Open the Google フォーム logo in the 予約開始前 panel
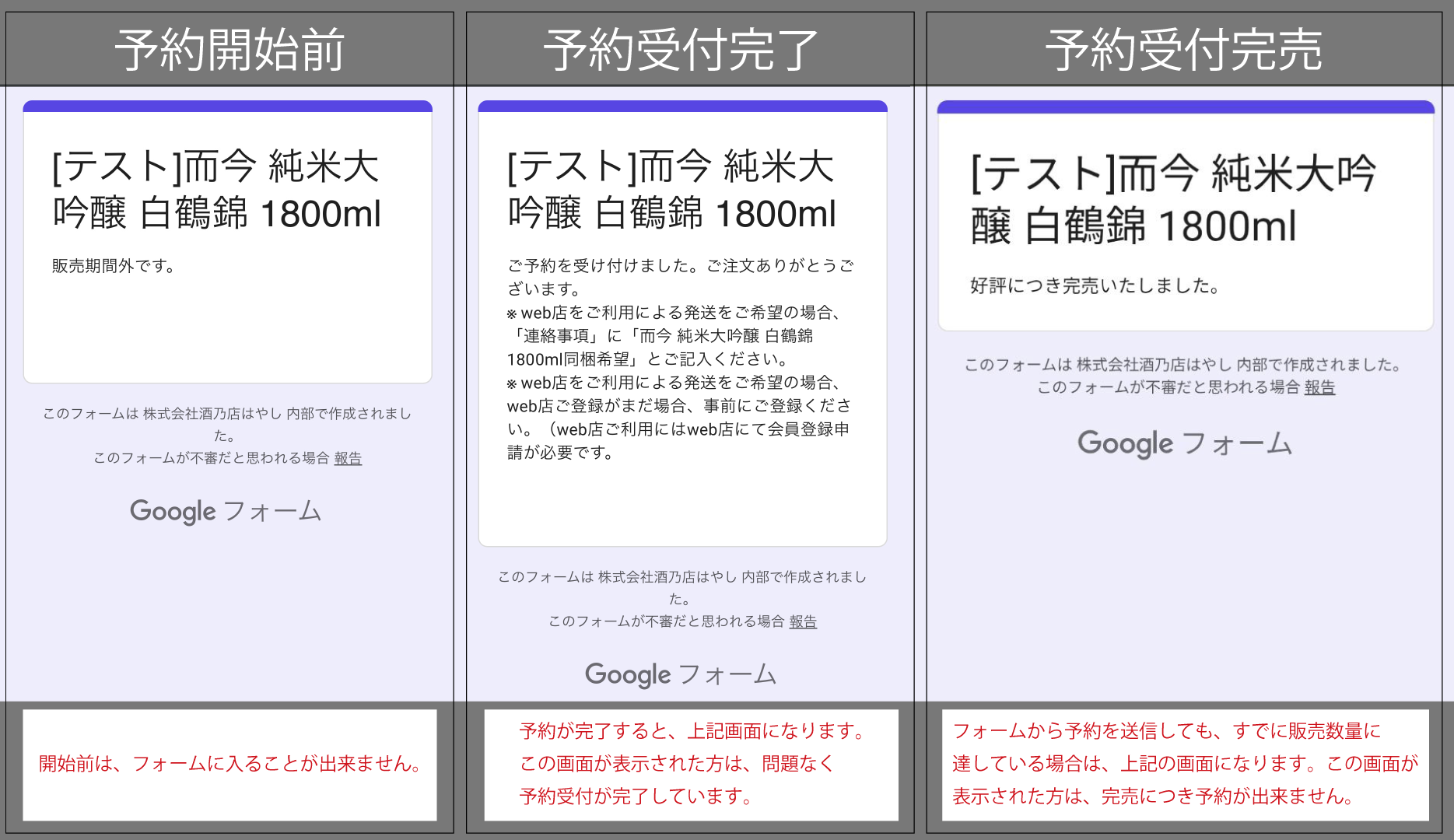Image resolution: width=1454 pixels, height=840 pixels. coord(226,511)
